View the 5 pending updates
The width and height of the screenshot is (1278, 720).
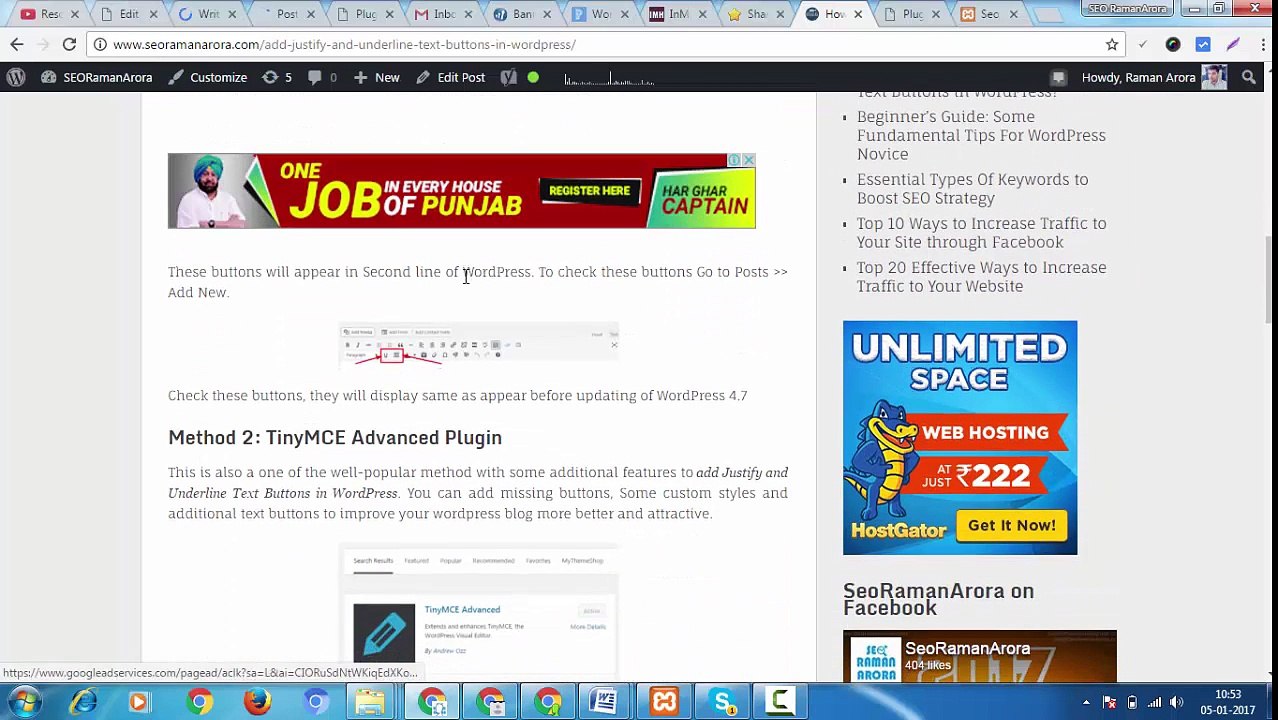coord(277,77)
